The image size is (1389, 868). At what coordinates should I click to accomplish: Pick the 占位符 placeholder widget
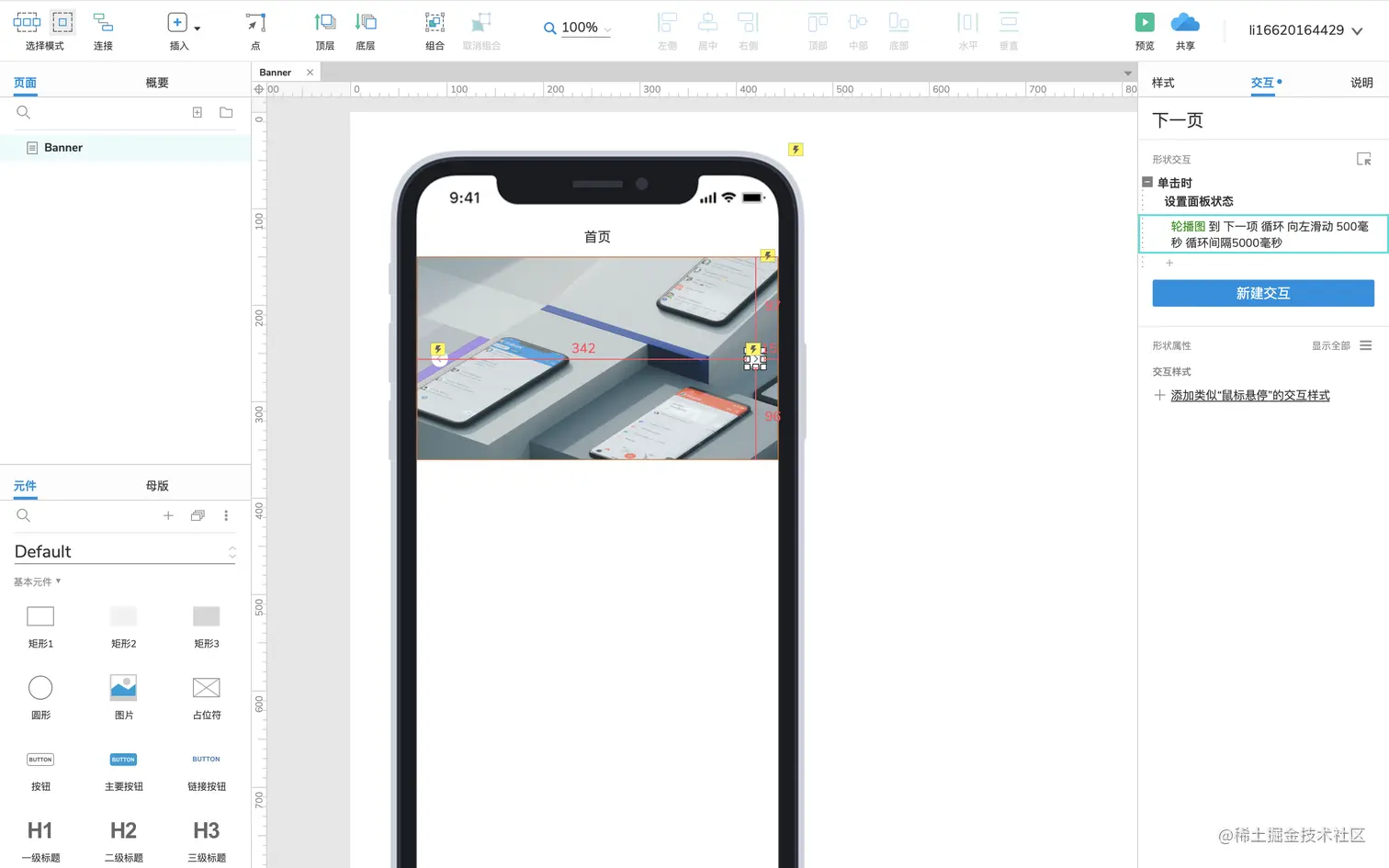click(206, 697)
